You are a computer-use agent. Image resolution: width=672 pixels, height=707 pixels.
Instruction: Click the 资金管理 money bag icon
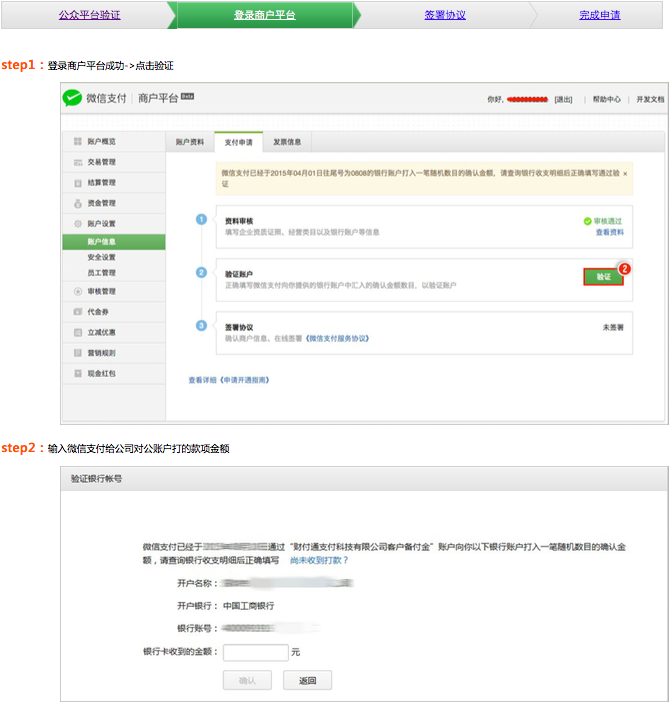pos(78,203)
